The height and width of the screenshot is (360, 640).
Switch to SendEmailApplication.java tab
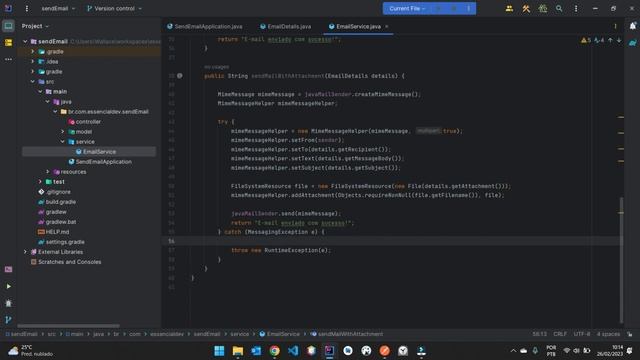[204, 26]
